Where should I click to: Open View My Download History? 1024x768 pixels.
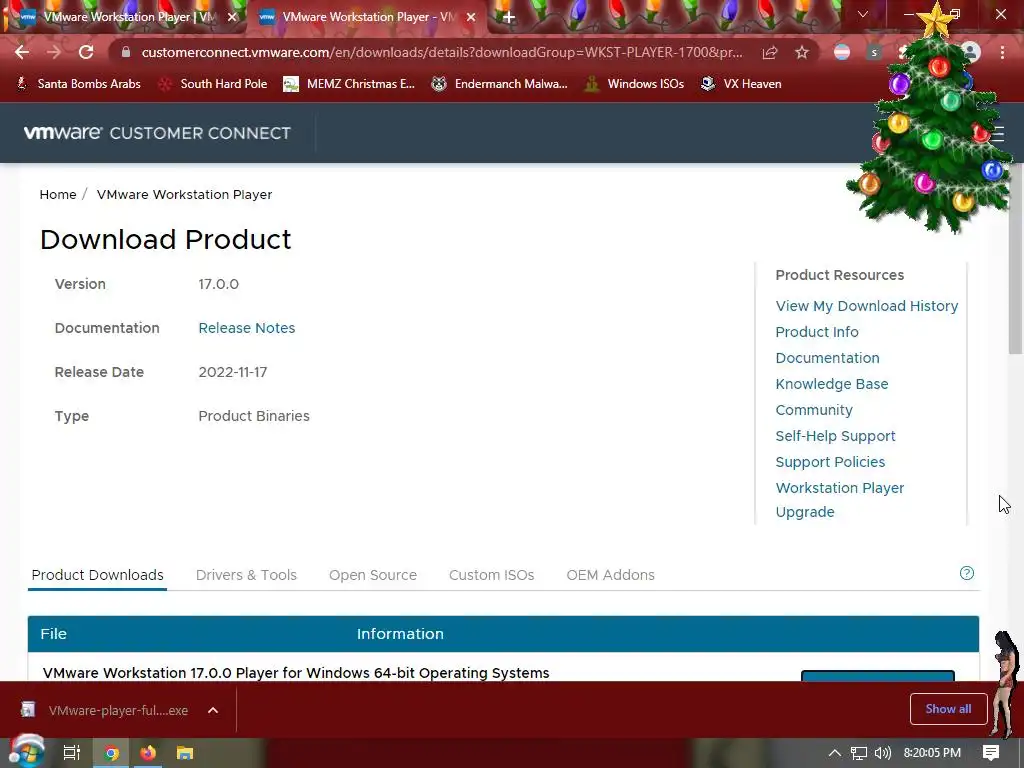click(867, 306)
